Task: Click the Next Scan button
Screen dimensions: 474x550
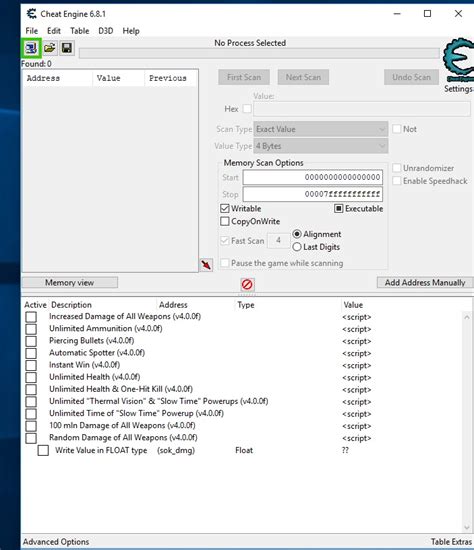Action: 303,77
